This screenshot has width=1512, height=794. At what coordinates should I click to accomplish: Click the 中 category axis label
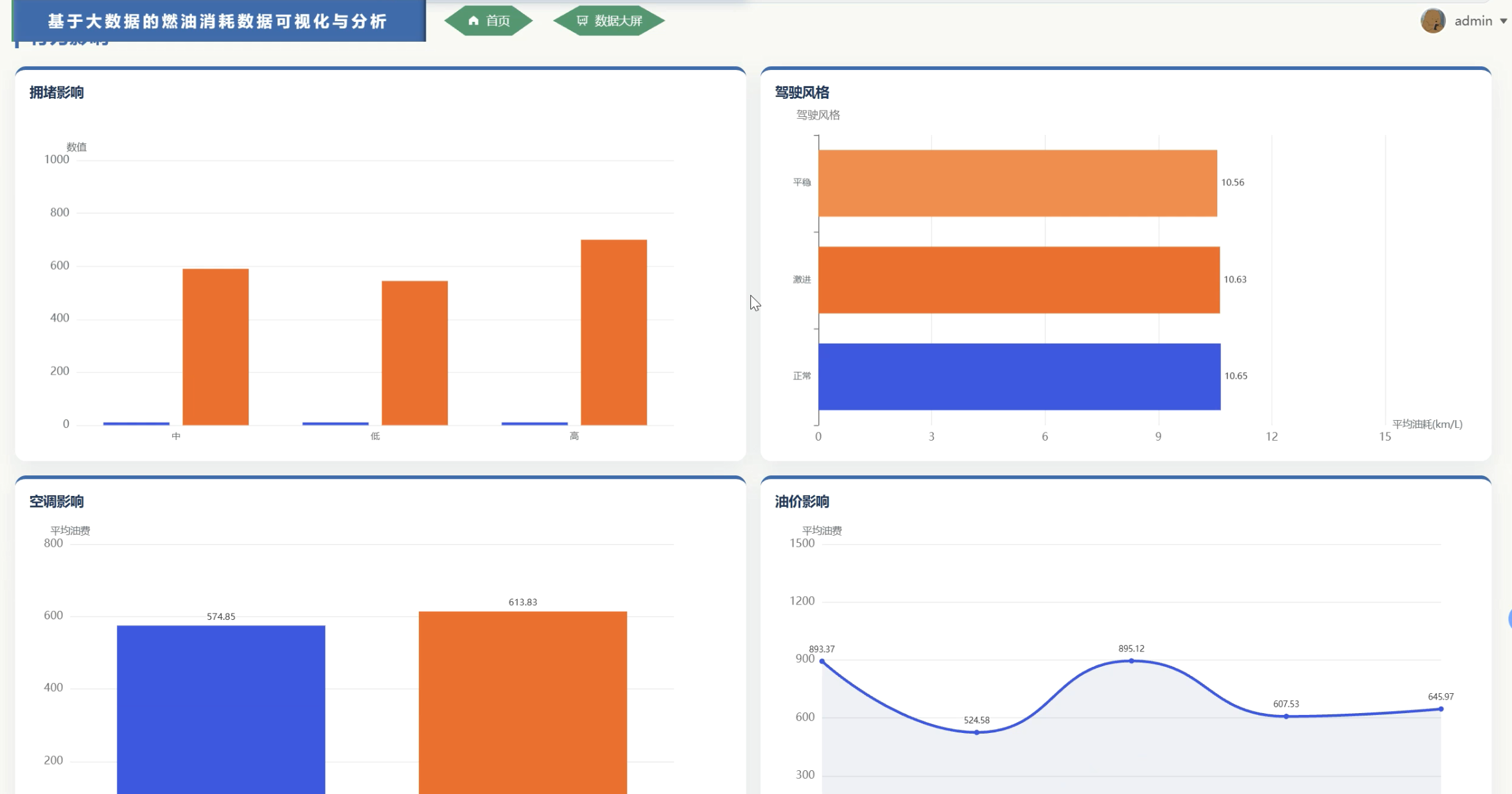coord(176,436)
